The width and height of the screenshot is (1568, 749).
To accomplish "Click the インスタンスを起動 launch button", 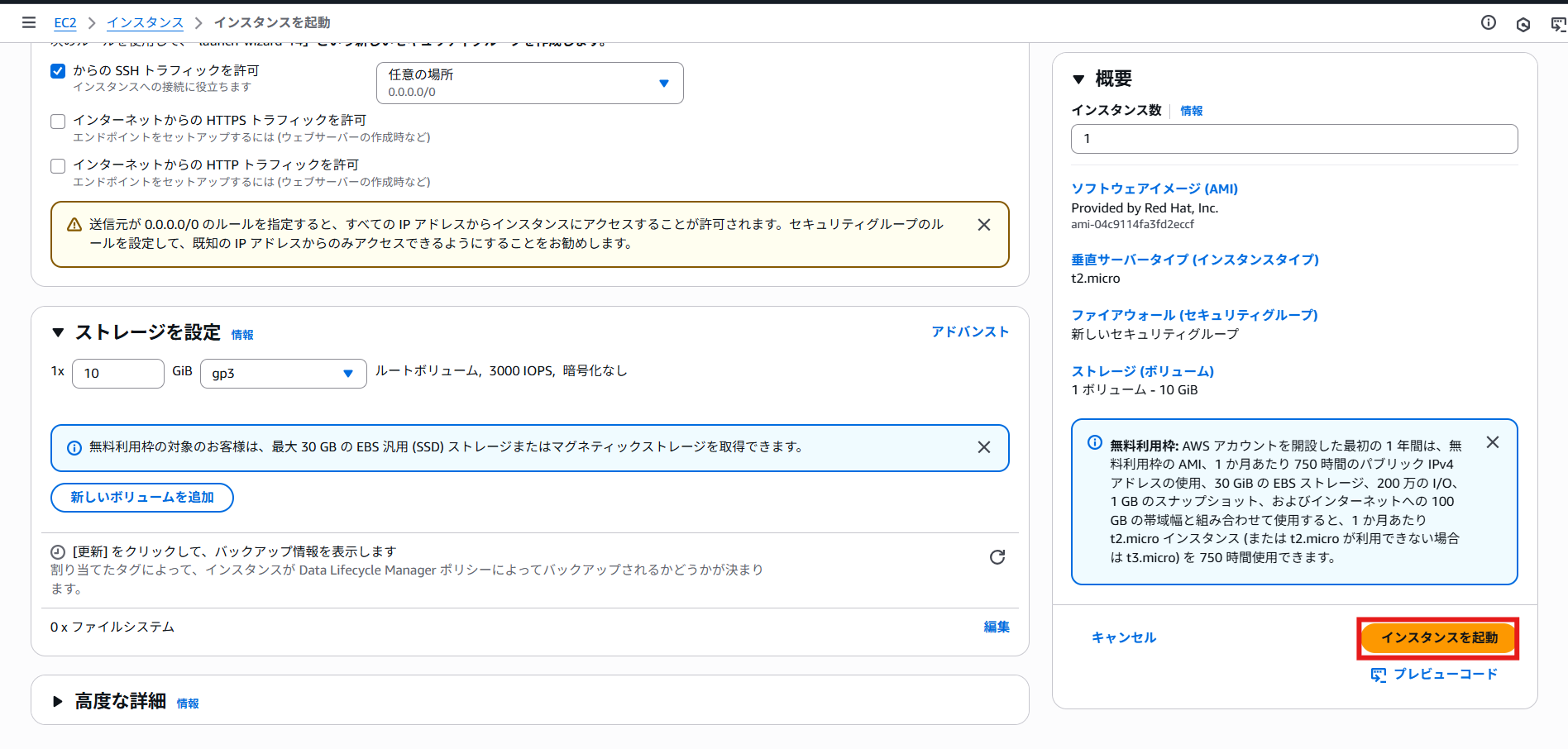I will coord(1439,638).
